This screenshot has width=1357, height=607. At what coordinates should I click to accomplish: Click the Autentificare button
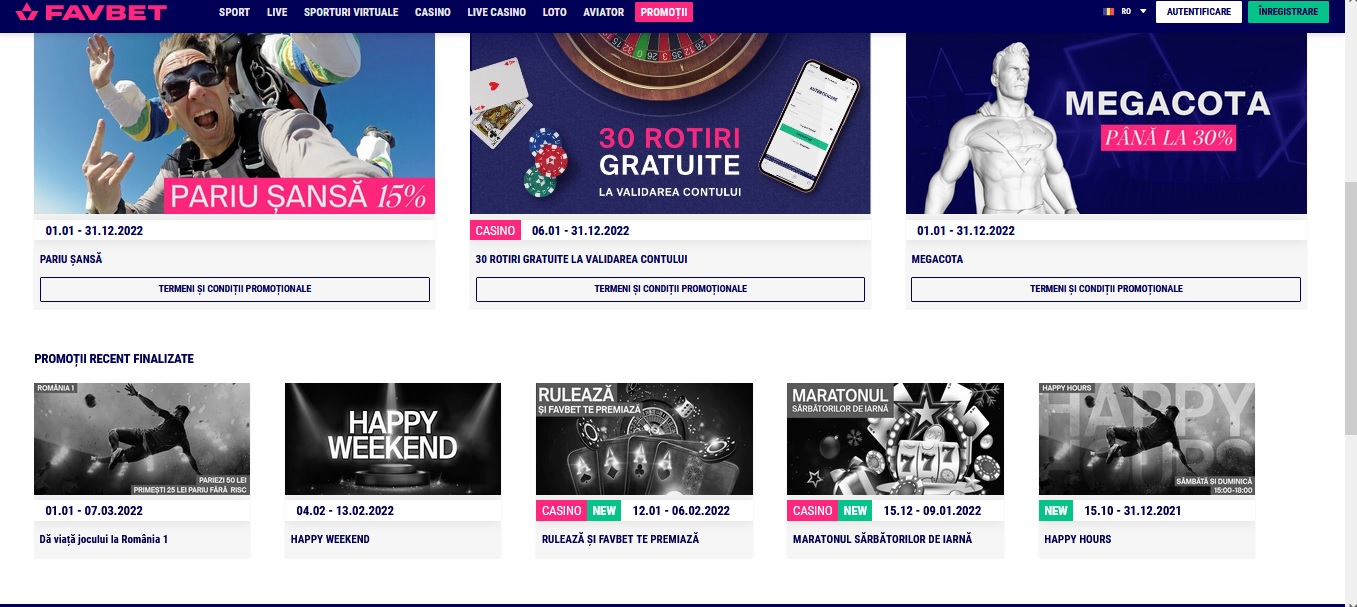pos(1199,12)
